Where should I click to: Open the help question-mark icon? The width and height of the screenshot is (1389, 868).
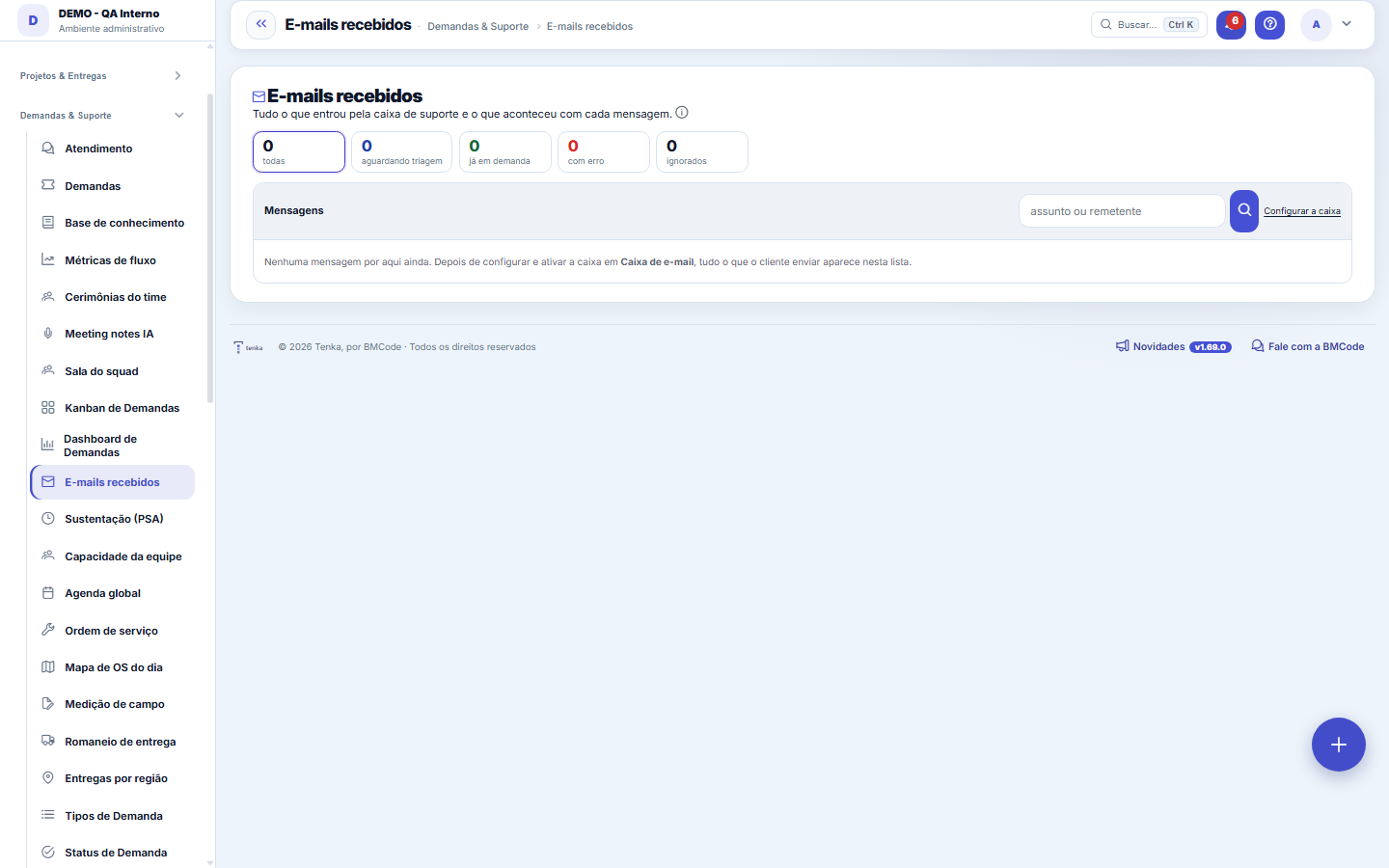[x=1269, y=24]
